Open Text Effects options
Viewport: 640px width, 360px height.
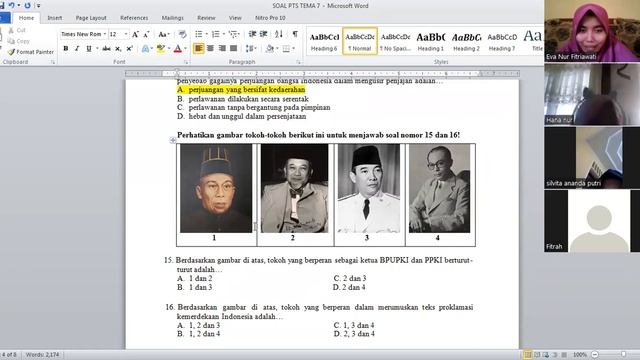click(x=147, y=49)
